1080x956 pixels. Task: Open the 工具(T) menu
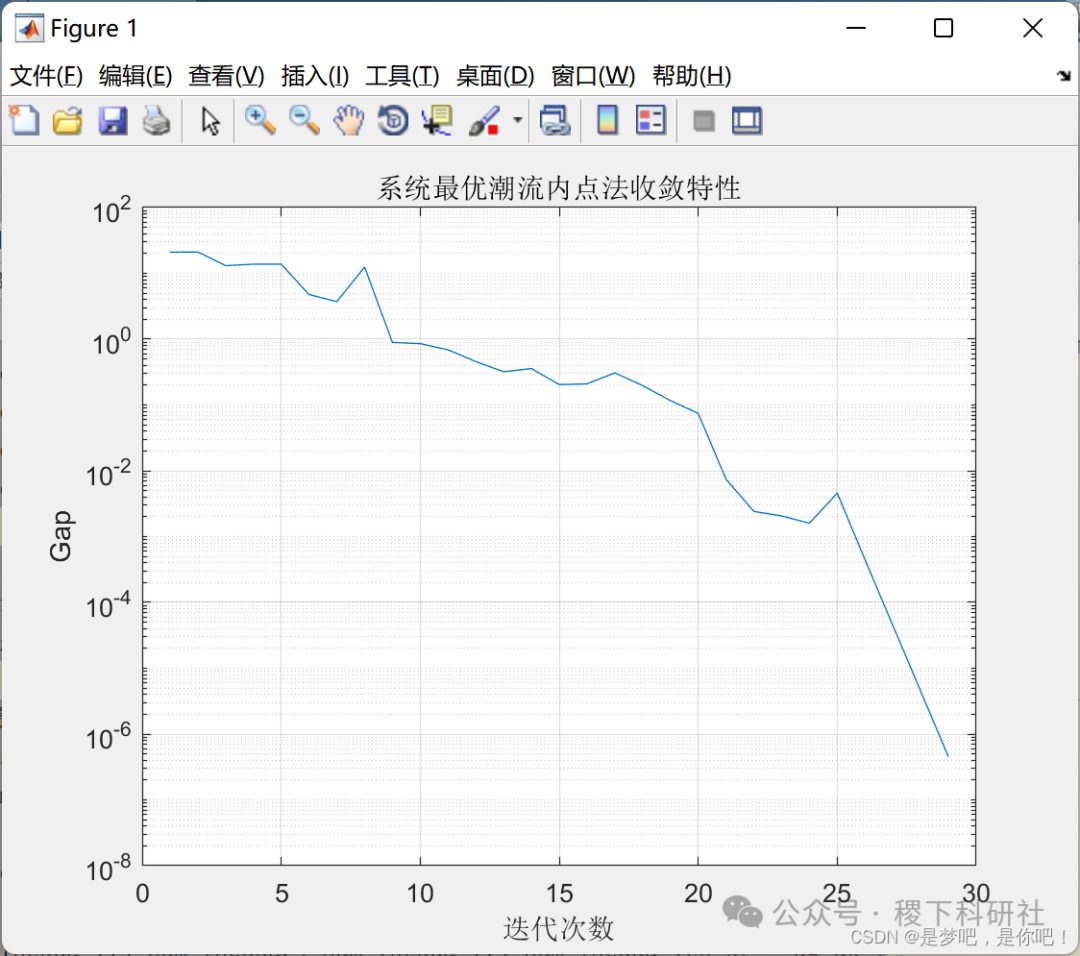(402, 76)
